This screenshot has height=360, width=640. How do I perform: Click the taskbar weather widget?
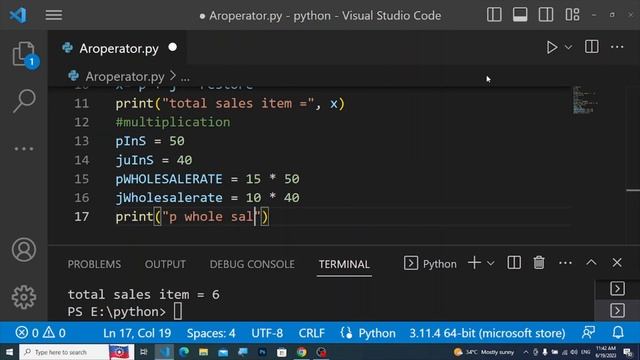tap(484, 352)
